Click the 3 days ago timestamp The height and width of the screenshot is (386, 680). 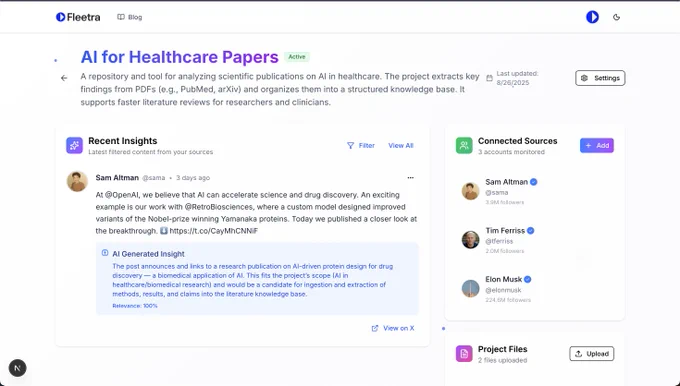pos(193,178)
